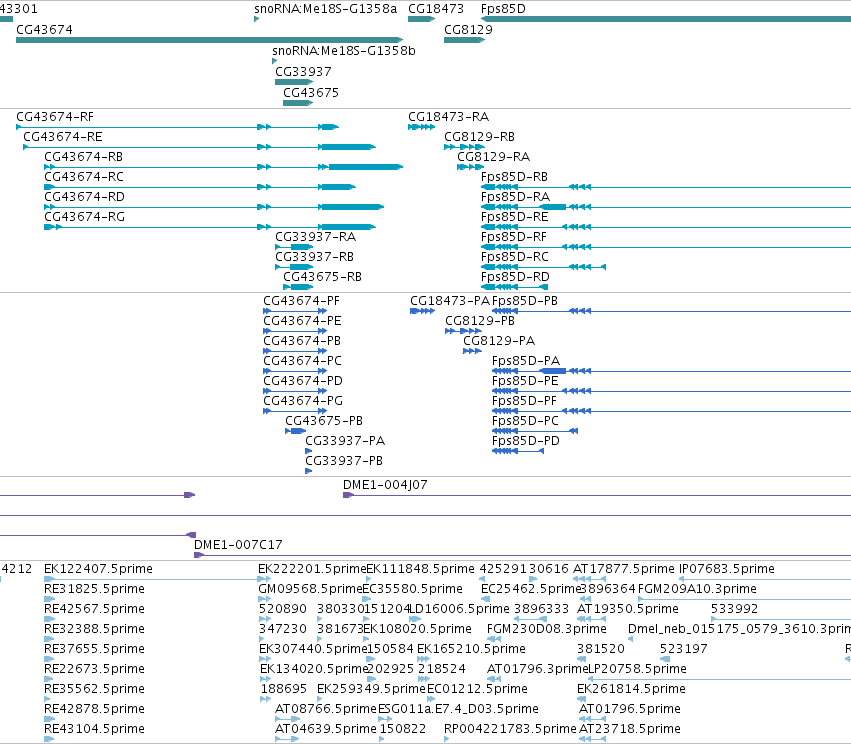Image resolution: width=851 pixels, height=744 pixels.
Task: Click protein label CG43674-PF
Action: coord(301,301)
